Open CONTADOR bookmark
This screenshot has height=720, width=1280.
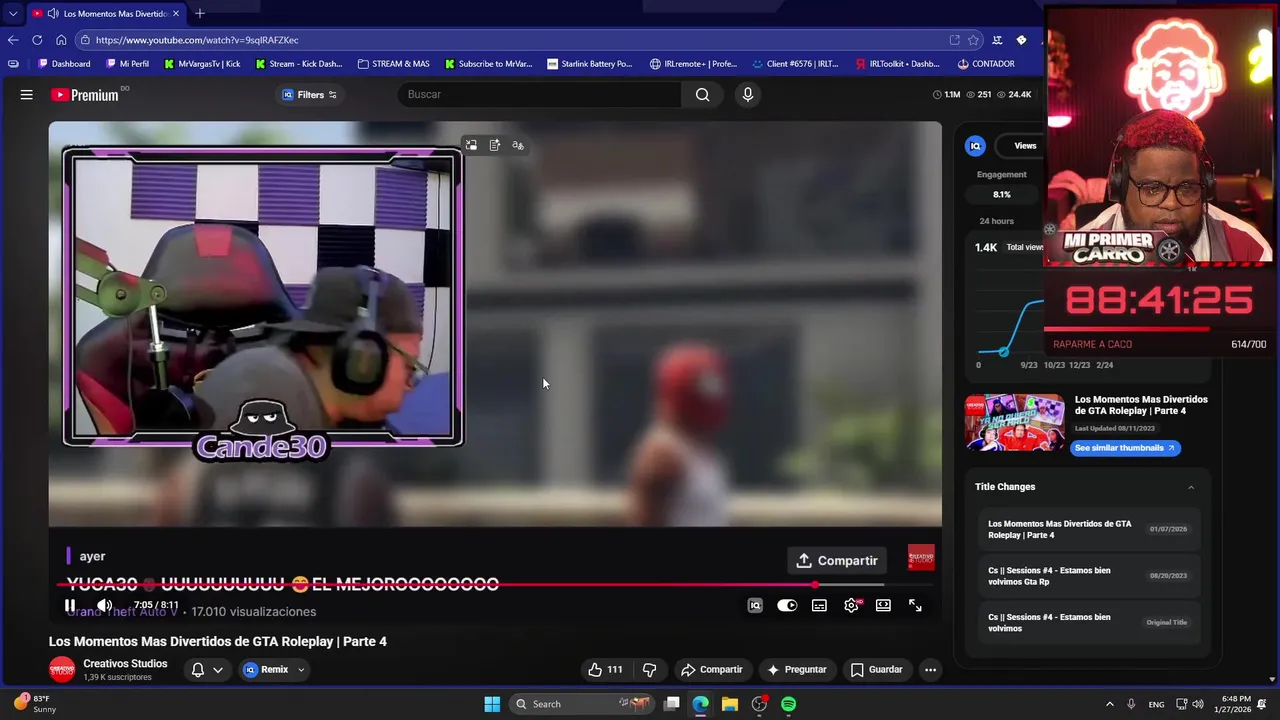pyautogui.click(x=986, y=64)
